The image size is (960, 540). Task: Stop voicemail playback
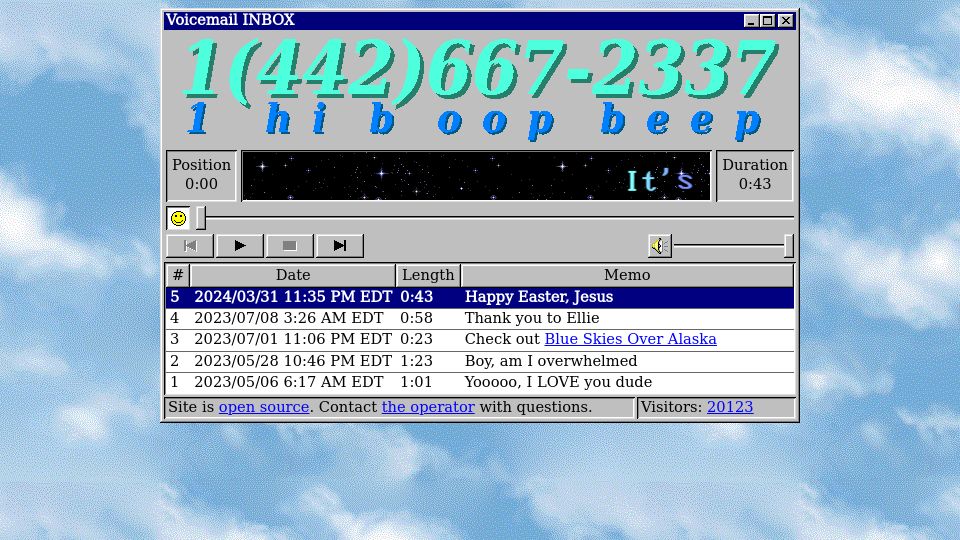tap(290, 246)
